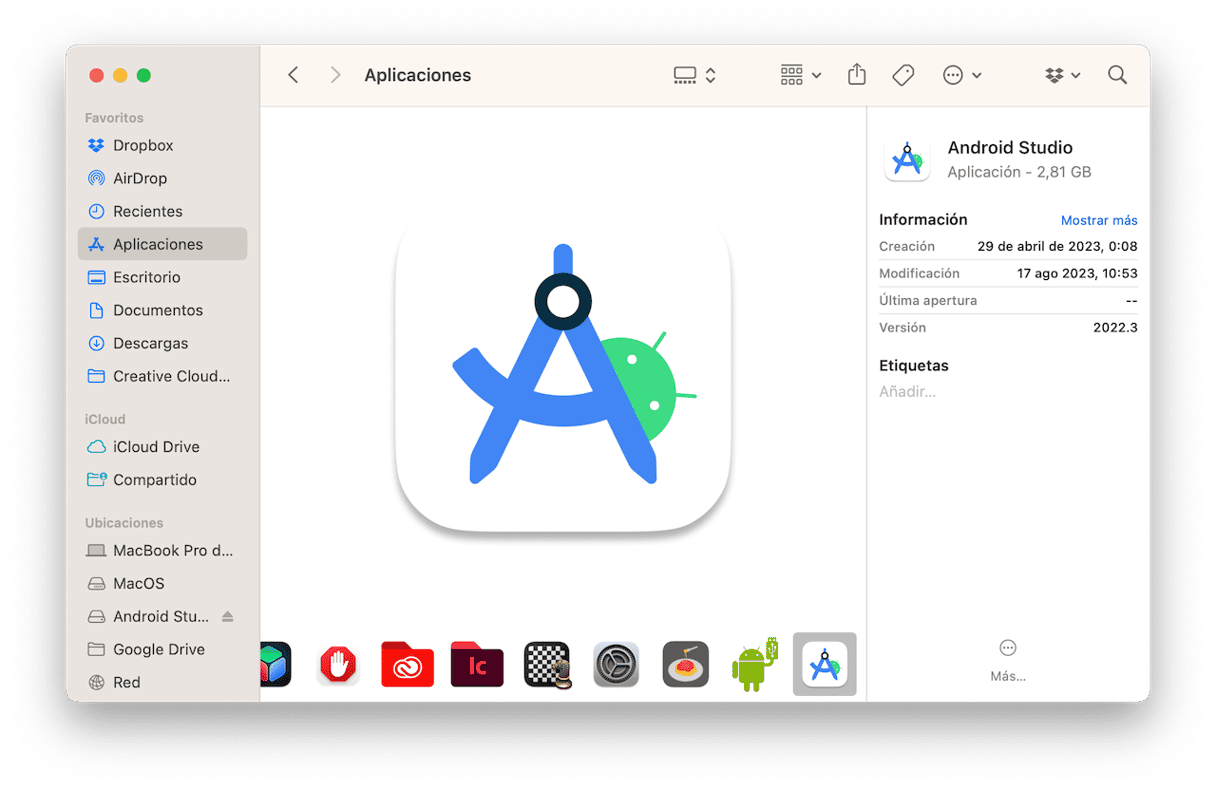Select the MacOS disk in sidebar
Screen dimensions: 1216x789
point(162,583)
